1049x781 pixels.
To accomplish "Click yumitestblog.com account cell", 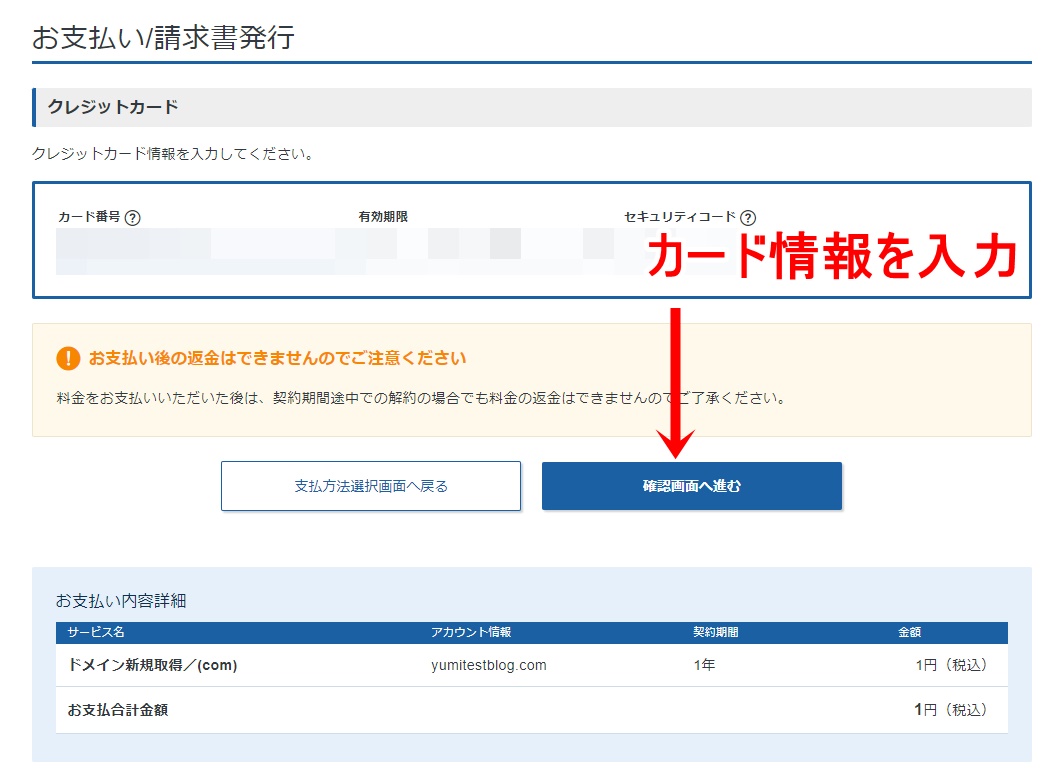I will click(488, 665).
